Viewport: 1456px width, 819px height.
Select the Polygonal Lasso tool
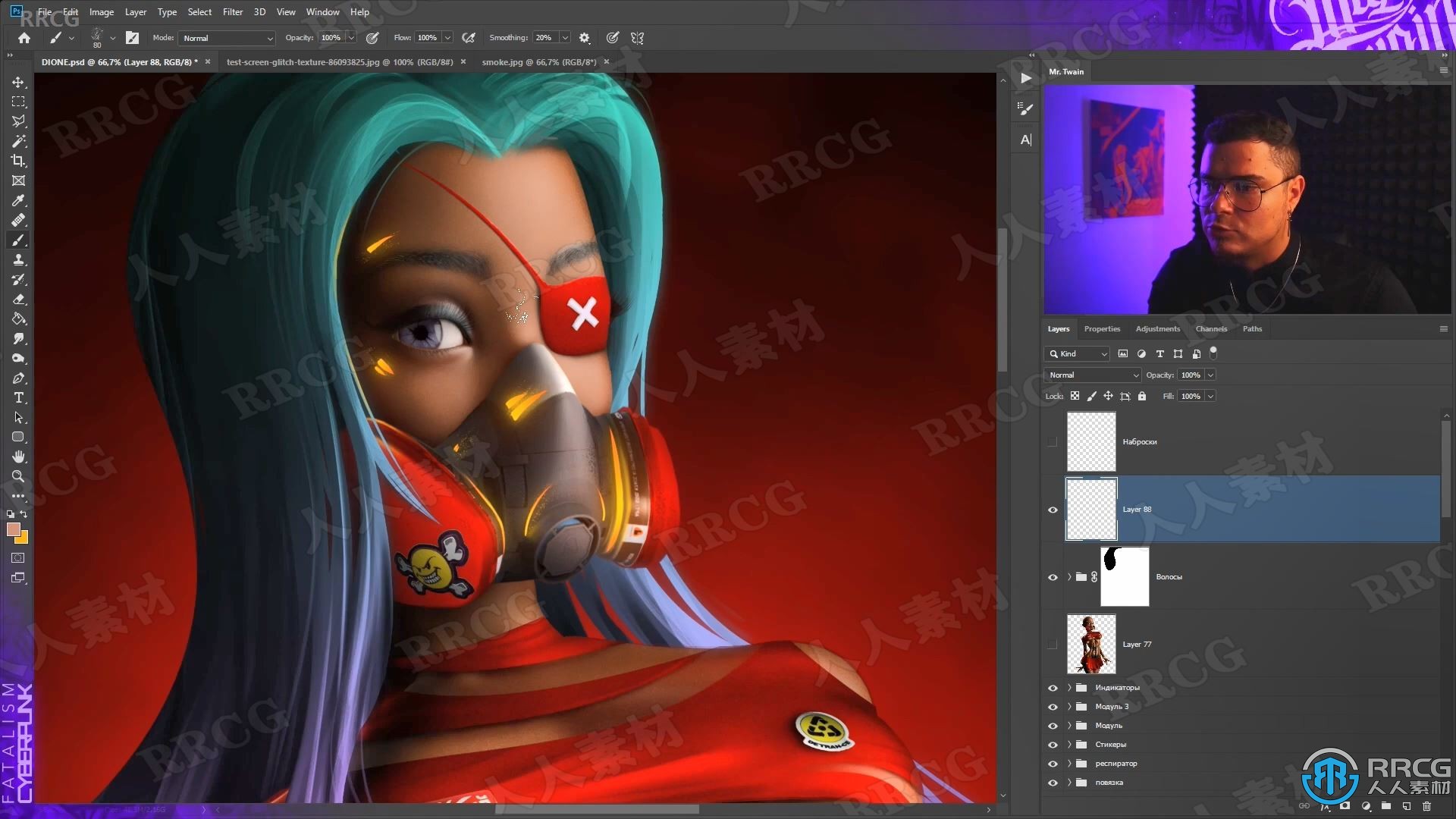pyautogui.click(x=18, y=121)
